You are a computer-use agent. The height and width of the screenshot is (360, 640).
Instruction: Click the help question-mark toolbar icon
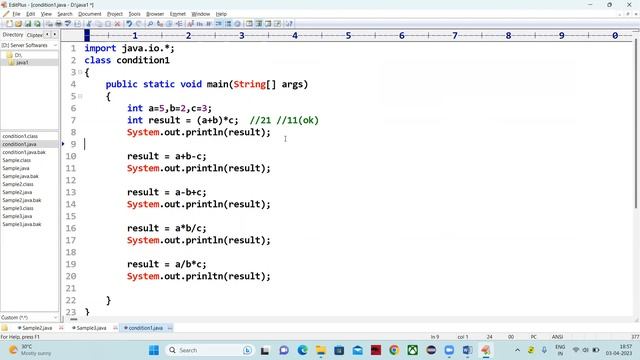(x=289, y=24)
